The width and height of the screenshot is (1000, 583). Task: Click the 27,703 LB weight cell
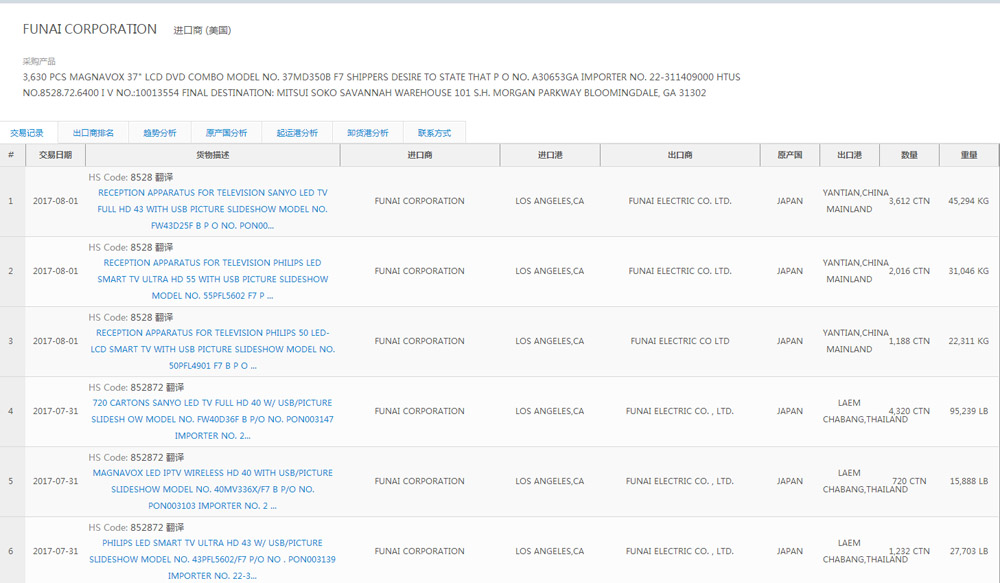969,551
